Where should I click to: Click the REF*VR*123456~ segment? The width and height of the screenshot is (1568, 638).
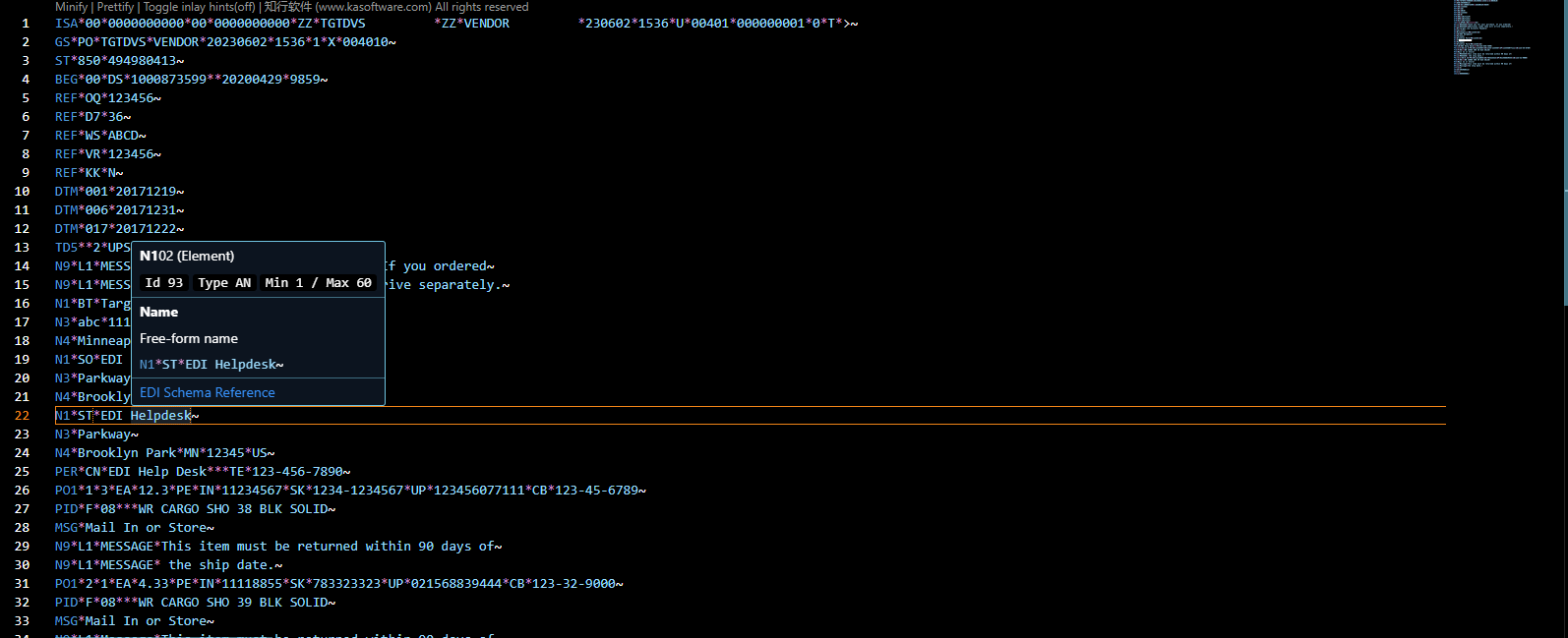pos(108,153)
